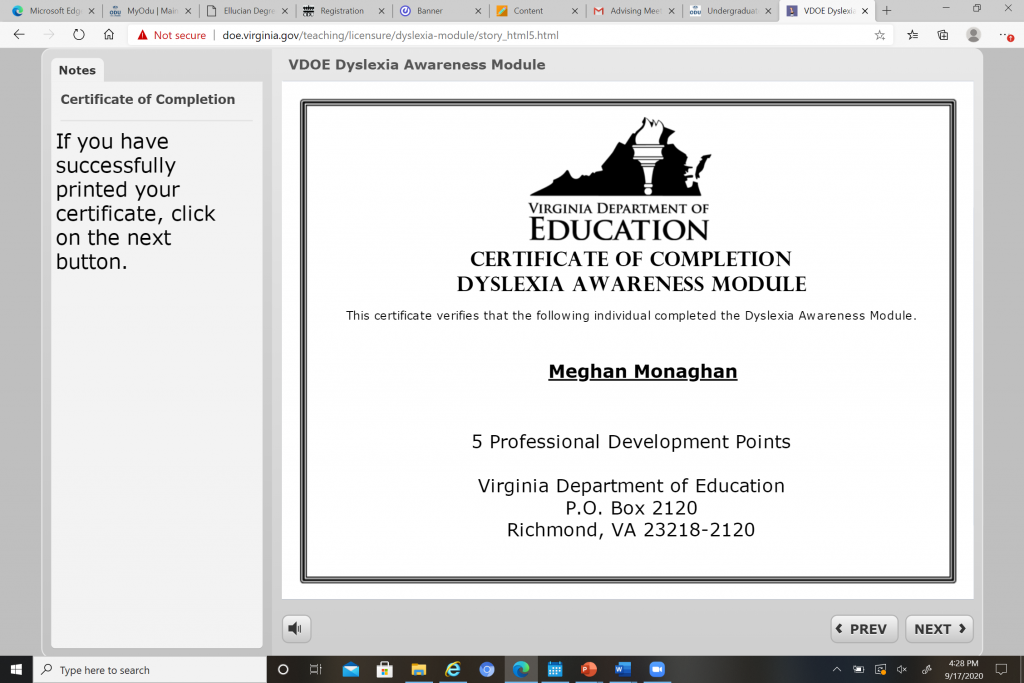The height and width of the screenshot is (683, 1024).
Task: Click the address bar URL
Action: coord(390,35)
